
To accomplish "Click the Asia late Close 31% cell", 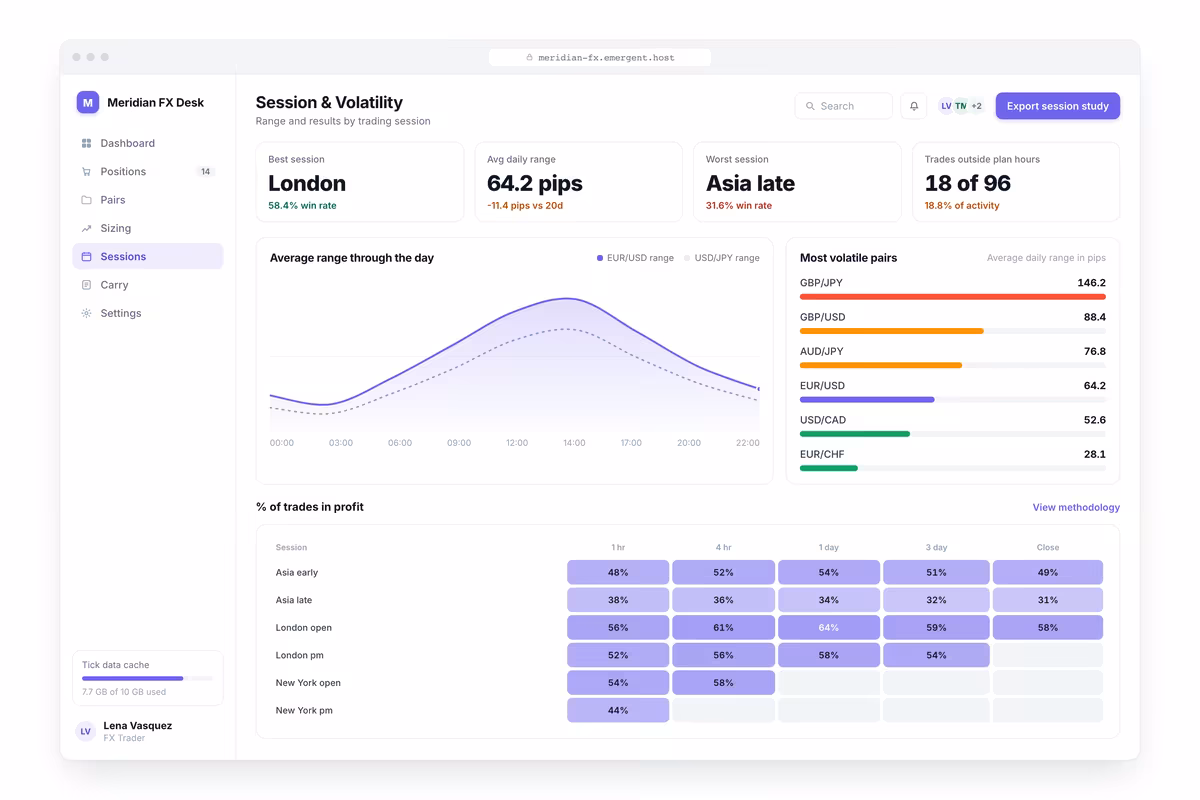I will tap(1048, 600).
